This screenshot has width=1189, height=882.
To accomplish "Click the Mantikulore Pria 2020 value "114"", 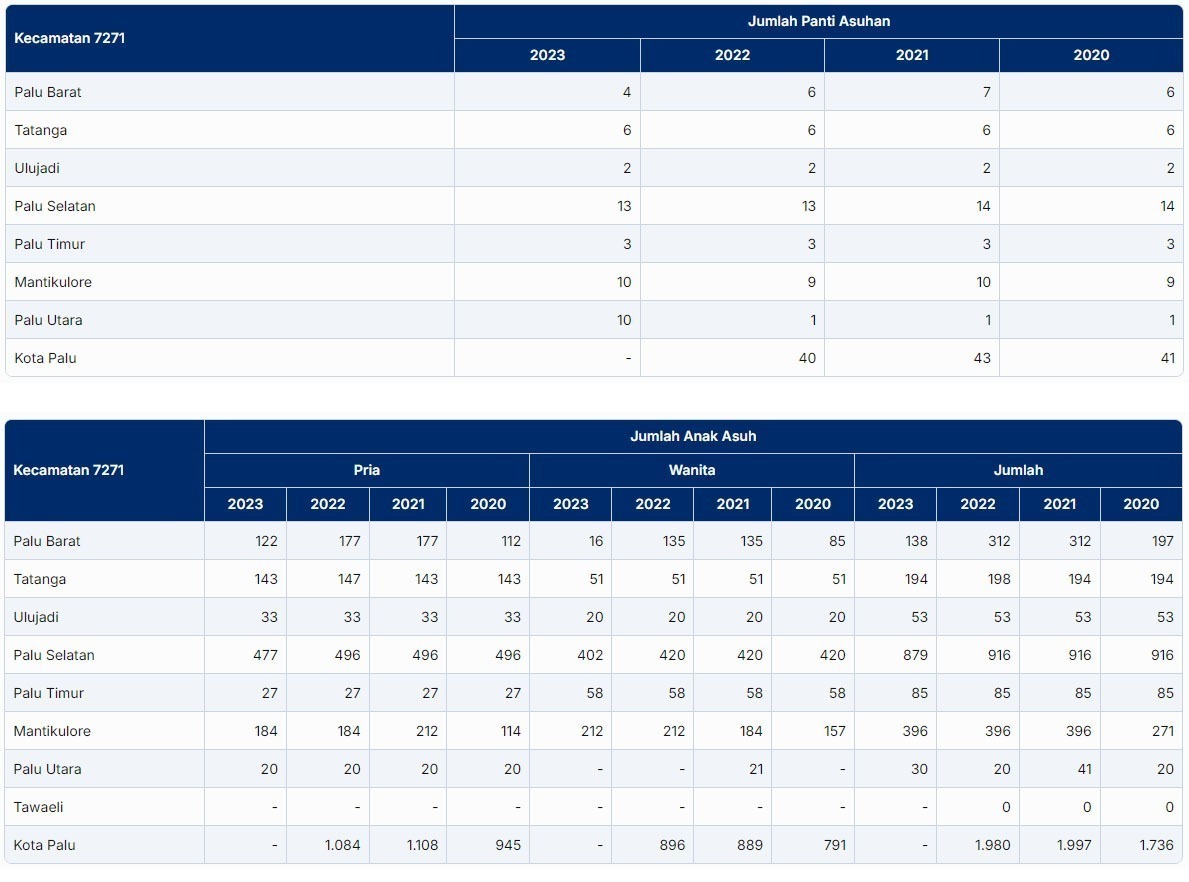I will tap(511, 731).
